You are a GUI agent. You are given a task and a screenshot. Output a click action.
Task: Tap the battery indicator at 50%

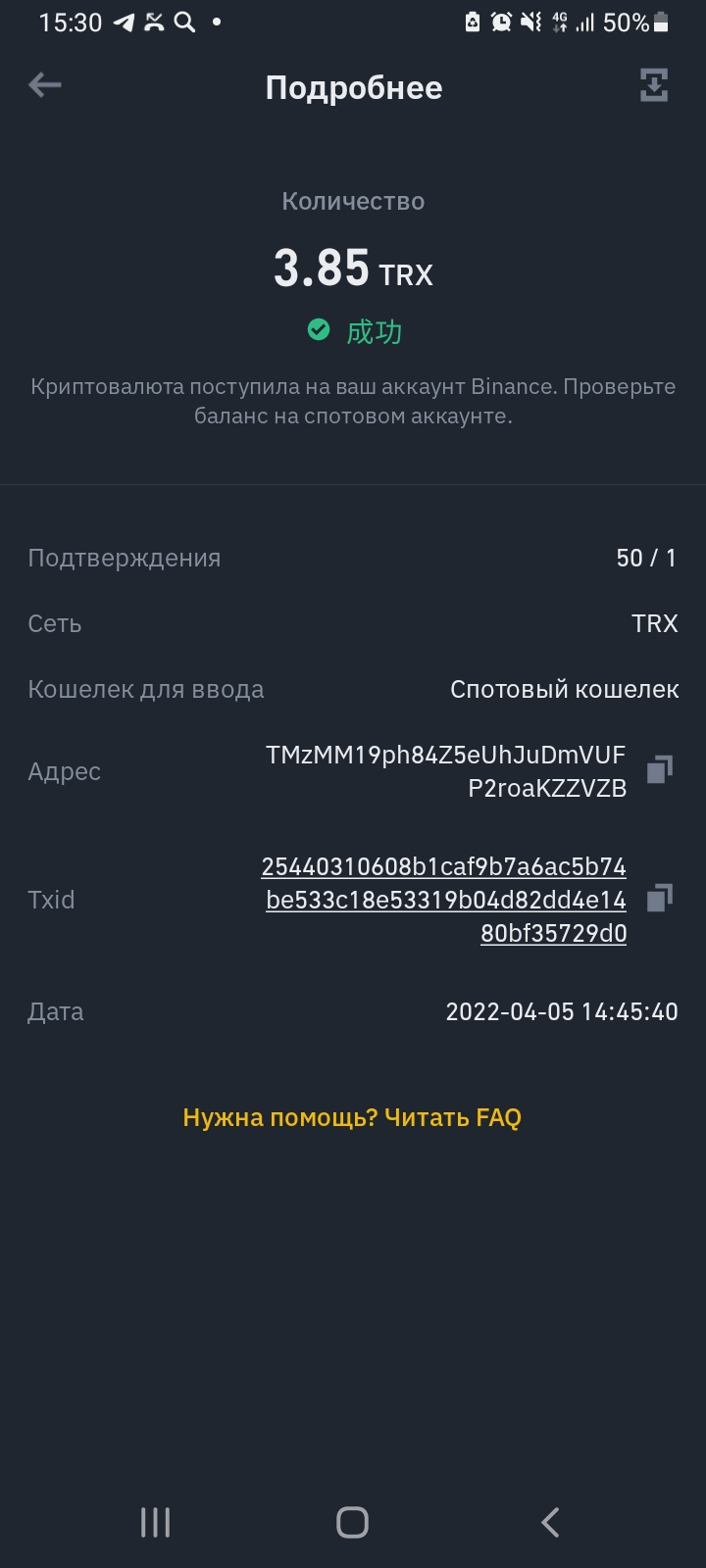636,23
